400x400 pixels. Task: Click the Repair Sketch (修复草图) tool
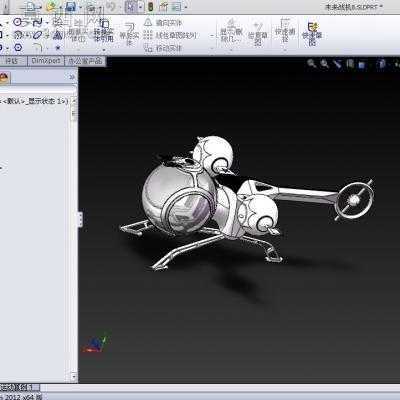tap(258, 33)
